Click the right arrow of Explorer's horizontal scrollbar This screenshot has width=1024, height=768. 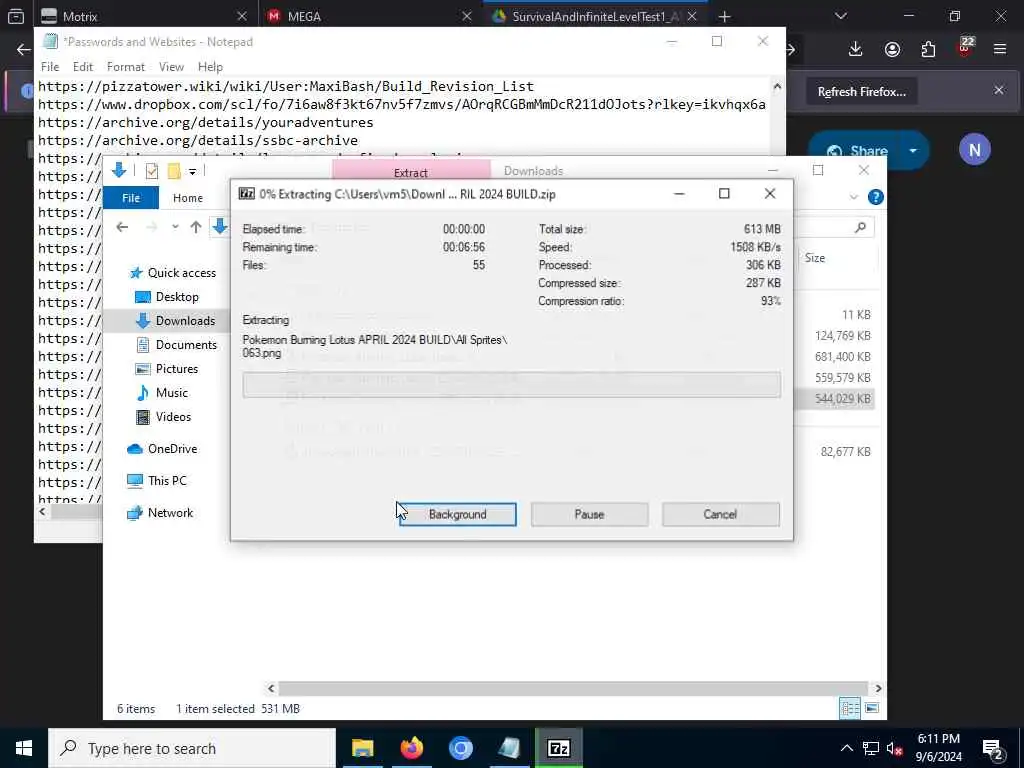pyautogui.click(x=878, y=688)
